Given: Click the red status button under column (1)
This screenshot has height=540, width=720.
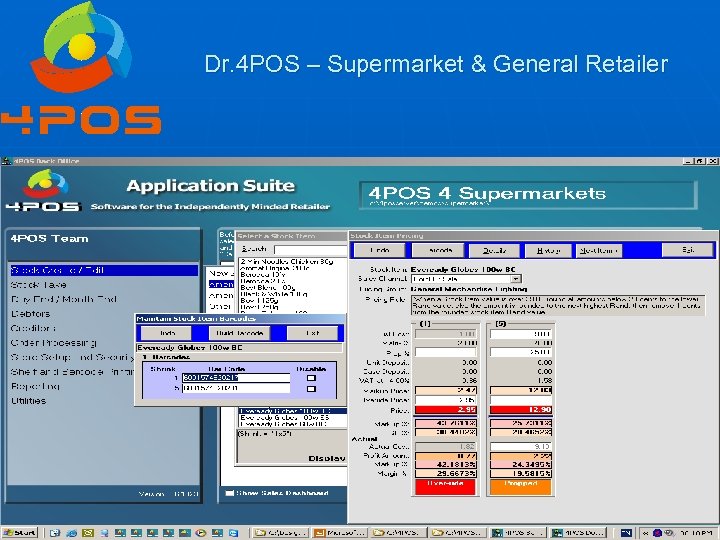Looking at the screenshot, I should (x=445, y=487).
